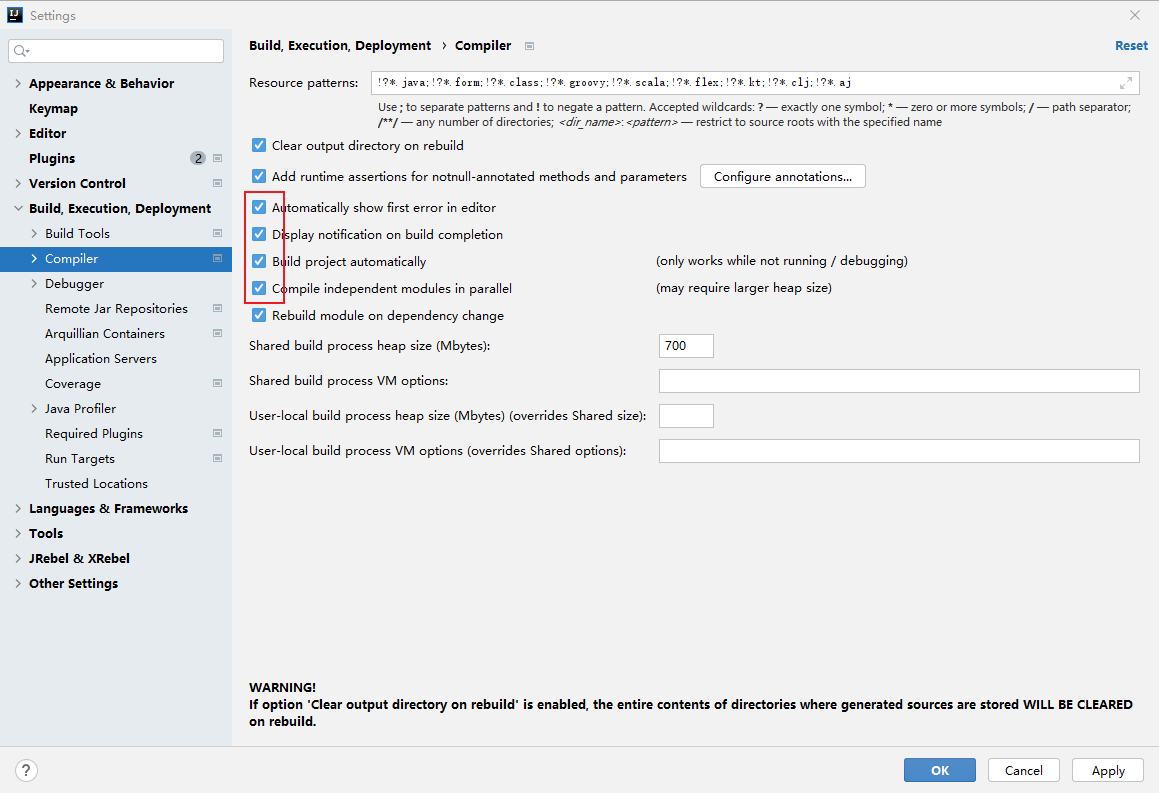Click the Shared build process heap size field
1159x793 pixels.
686,346
